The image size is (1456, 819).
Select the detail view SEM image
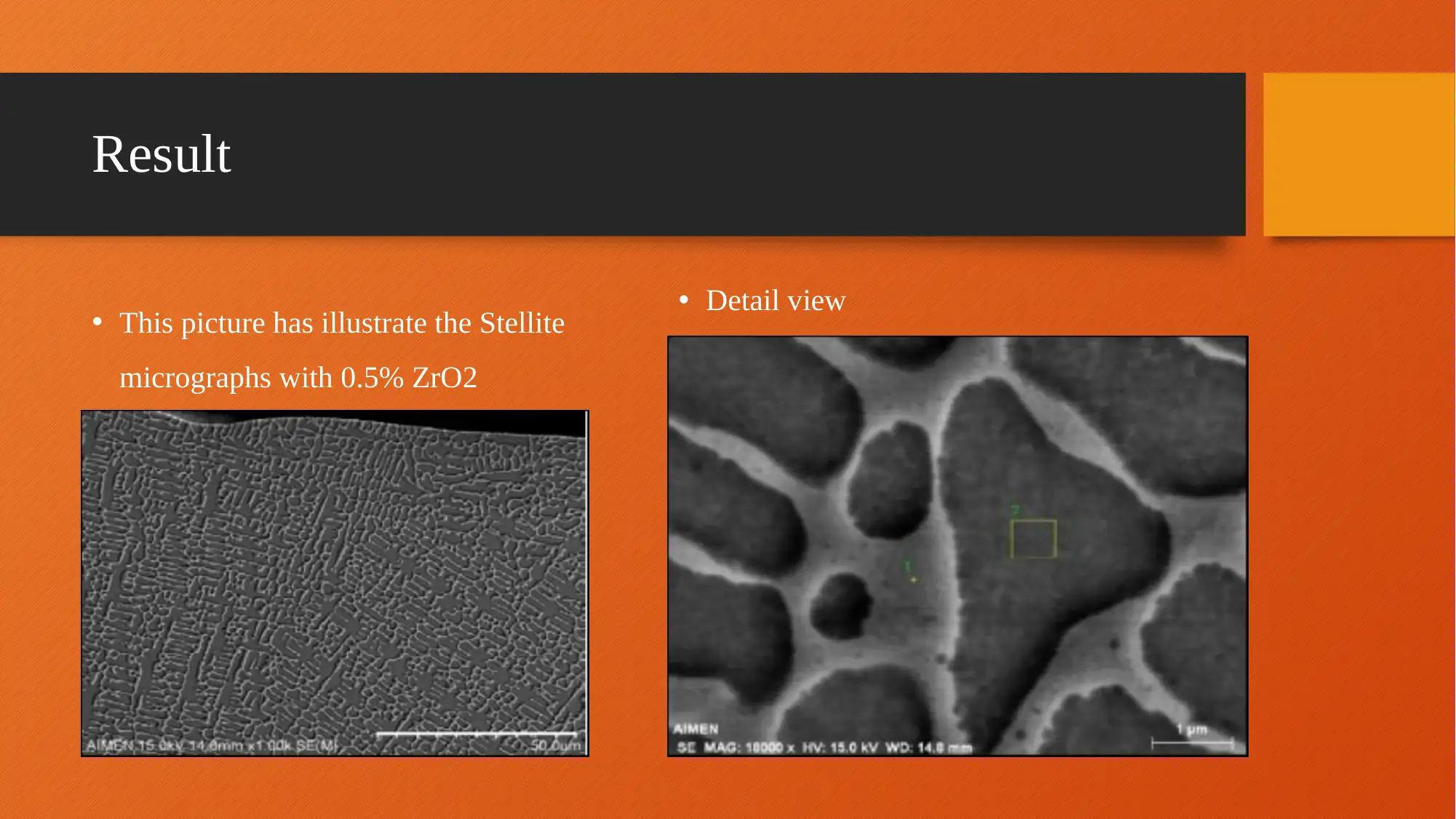958,546
